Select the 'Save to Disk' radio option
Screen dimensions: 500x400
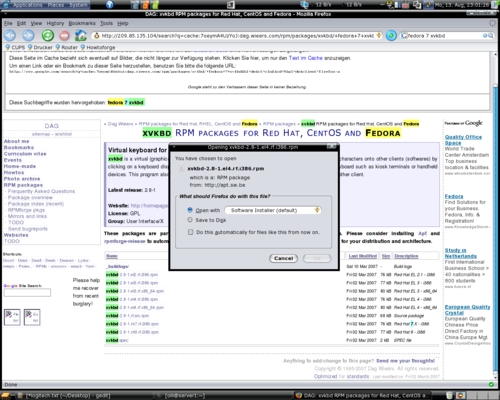(190, 220)
